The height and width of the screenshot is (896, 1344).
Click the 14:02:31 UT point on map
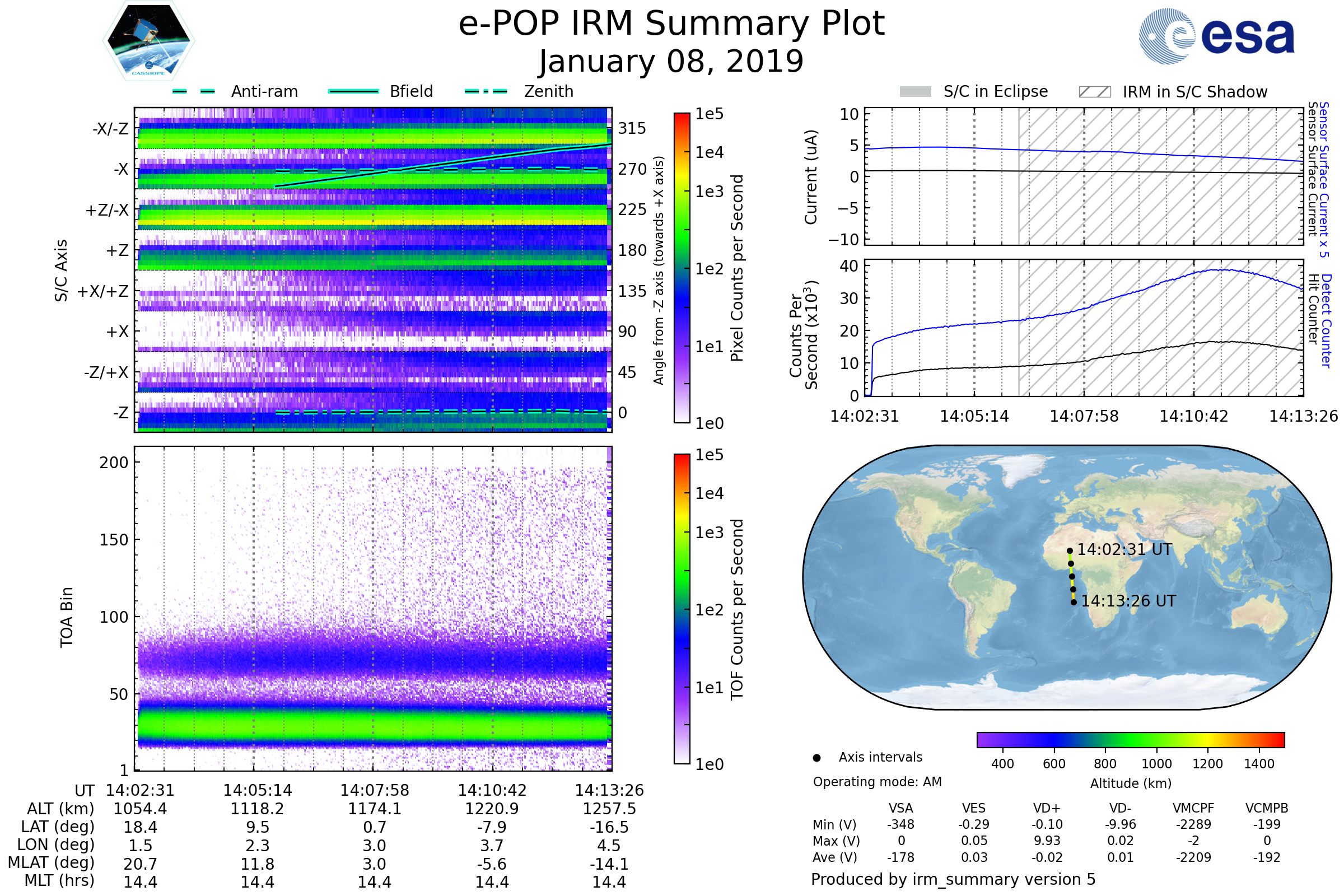pos(1070,551)
